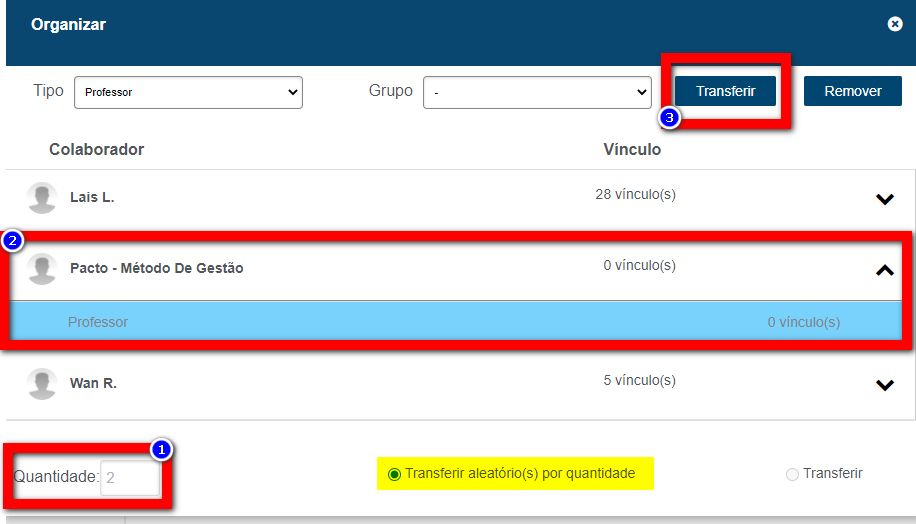This screenshot has width=916, height=524.
Task: Open the Tipo dropdown showing Professor
Action: [188, 92]
